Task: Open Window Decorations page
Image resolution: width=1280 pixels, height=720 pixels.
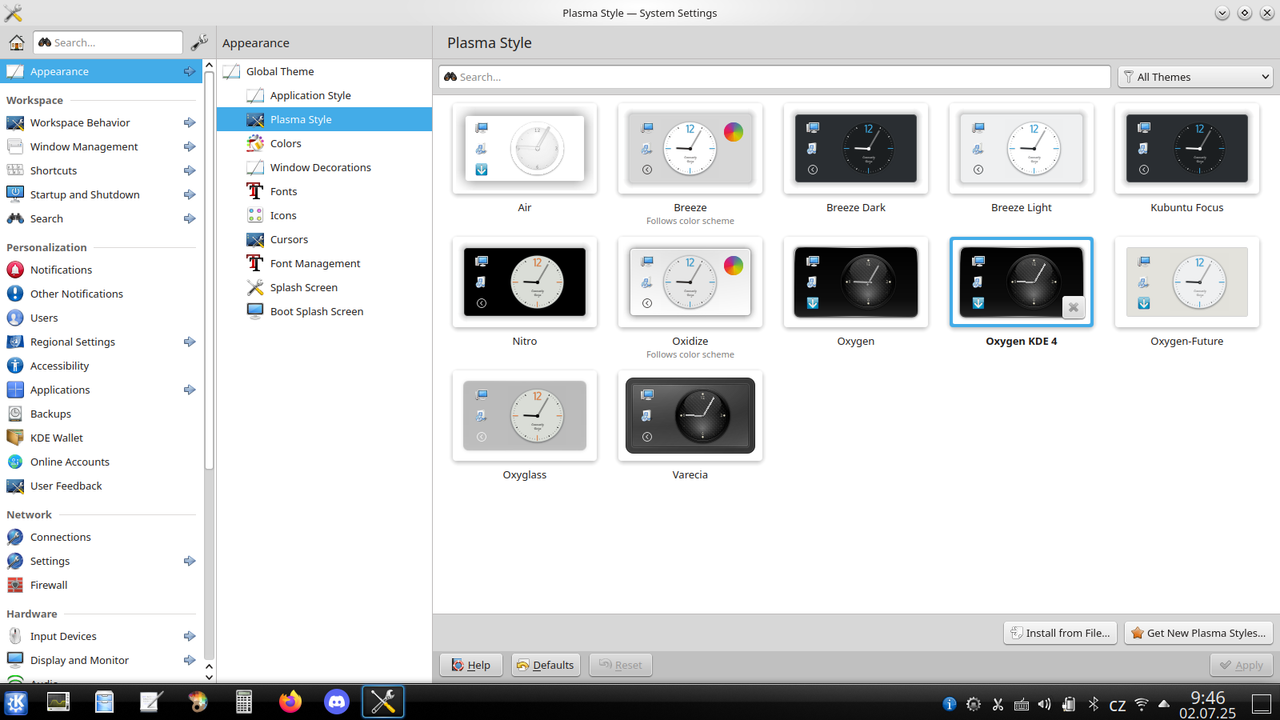Action: tap(324, 168)
